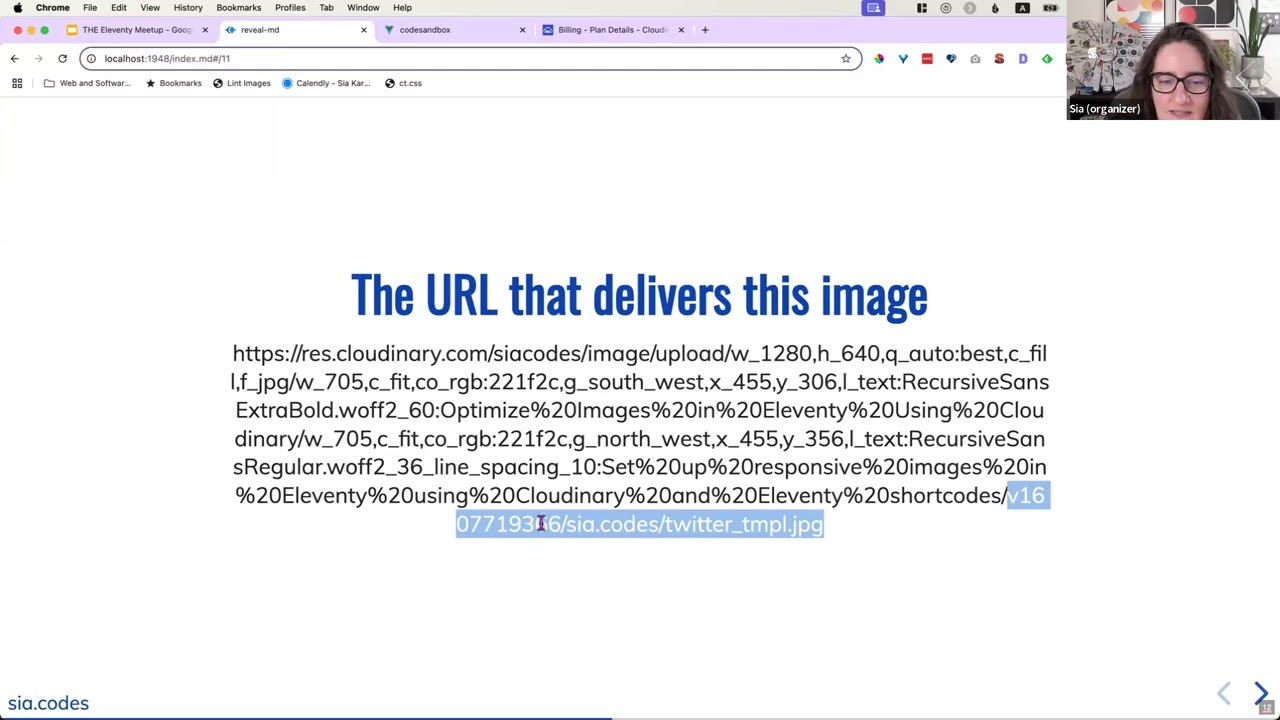Open the red S extension icon
Screen dimensions: 1280x720
(999, 59)
